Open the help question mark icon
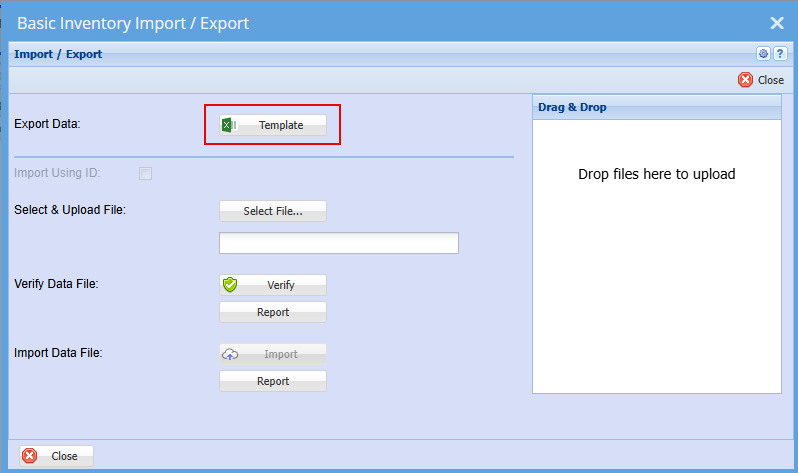The width and height of the screenshot is (798, 473). pos(780,53)
